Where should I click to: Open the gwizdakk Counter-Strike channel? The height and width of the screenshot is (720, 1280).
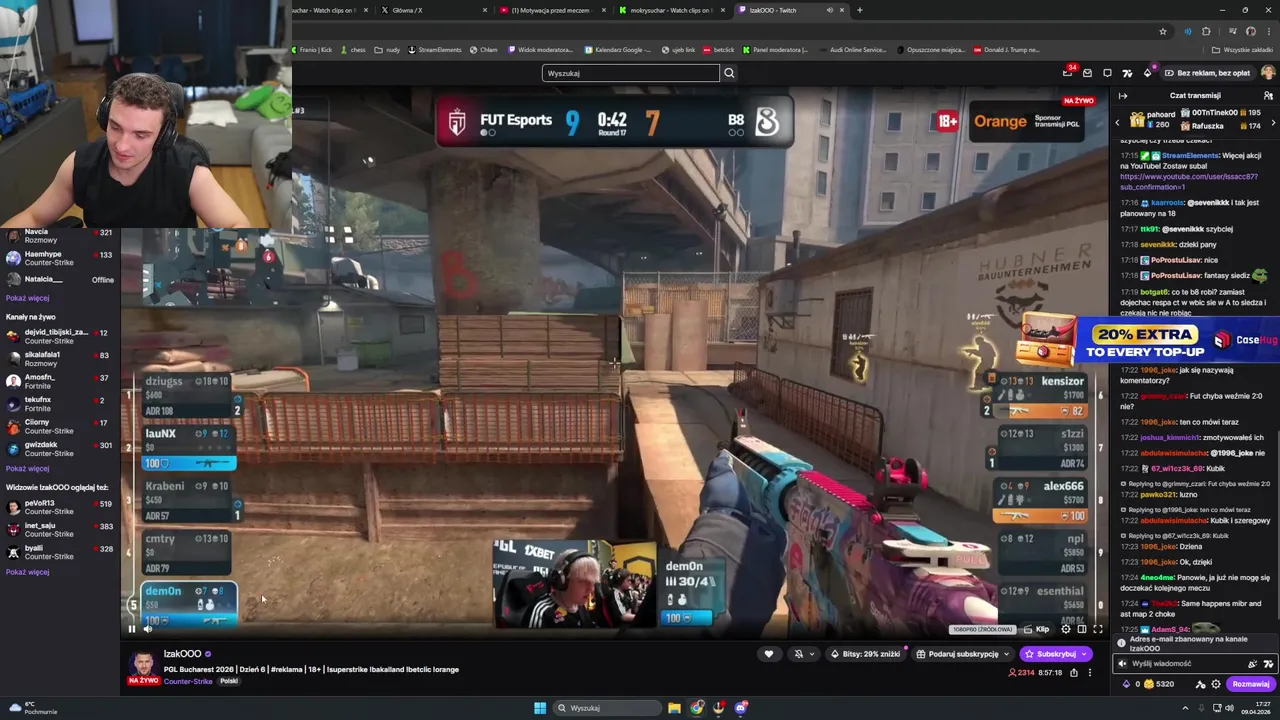coord(60,449)
